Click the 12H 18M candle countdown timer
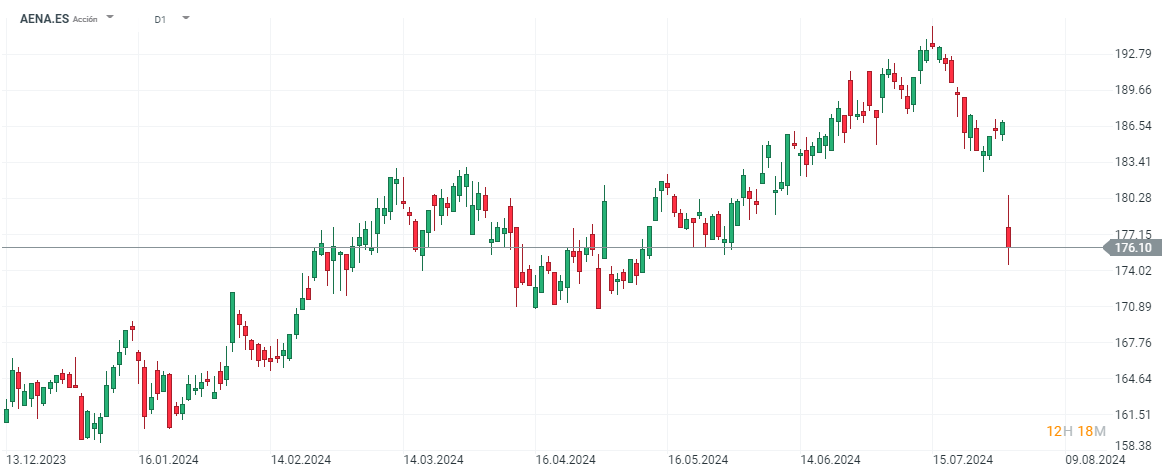This screenshot has width=1175, height=476. [1075, 431]
